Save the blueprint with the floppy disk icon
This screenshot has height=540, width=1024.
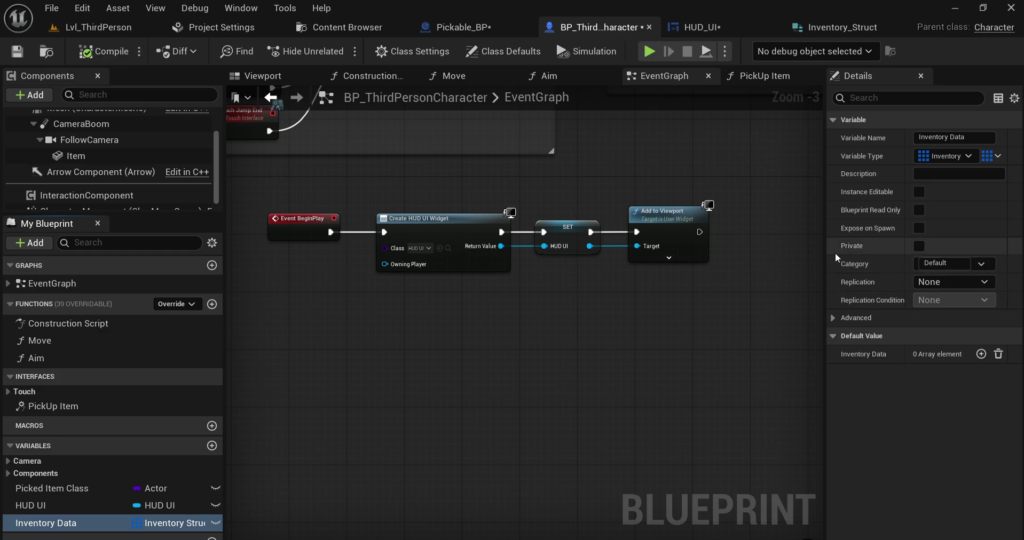(x=18, y=51)
